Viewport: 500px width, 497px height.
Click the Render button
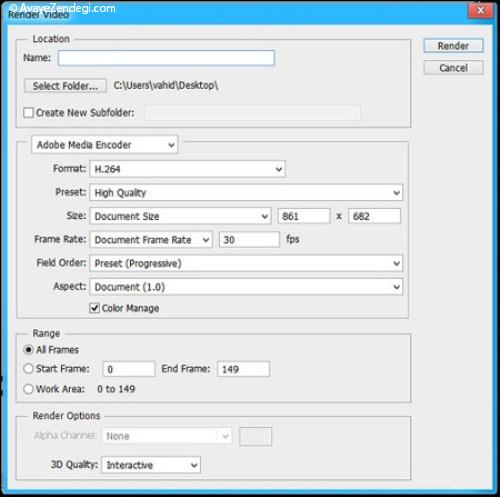(x=453, y=46)
